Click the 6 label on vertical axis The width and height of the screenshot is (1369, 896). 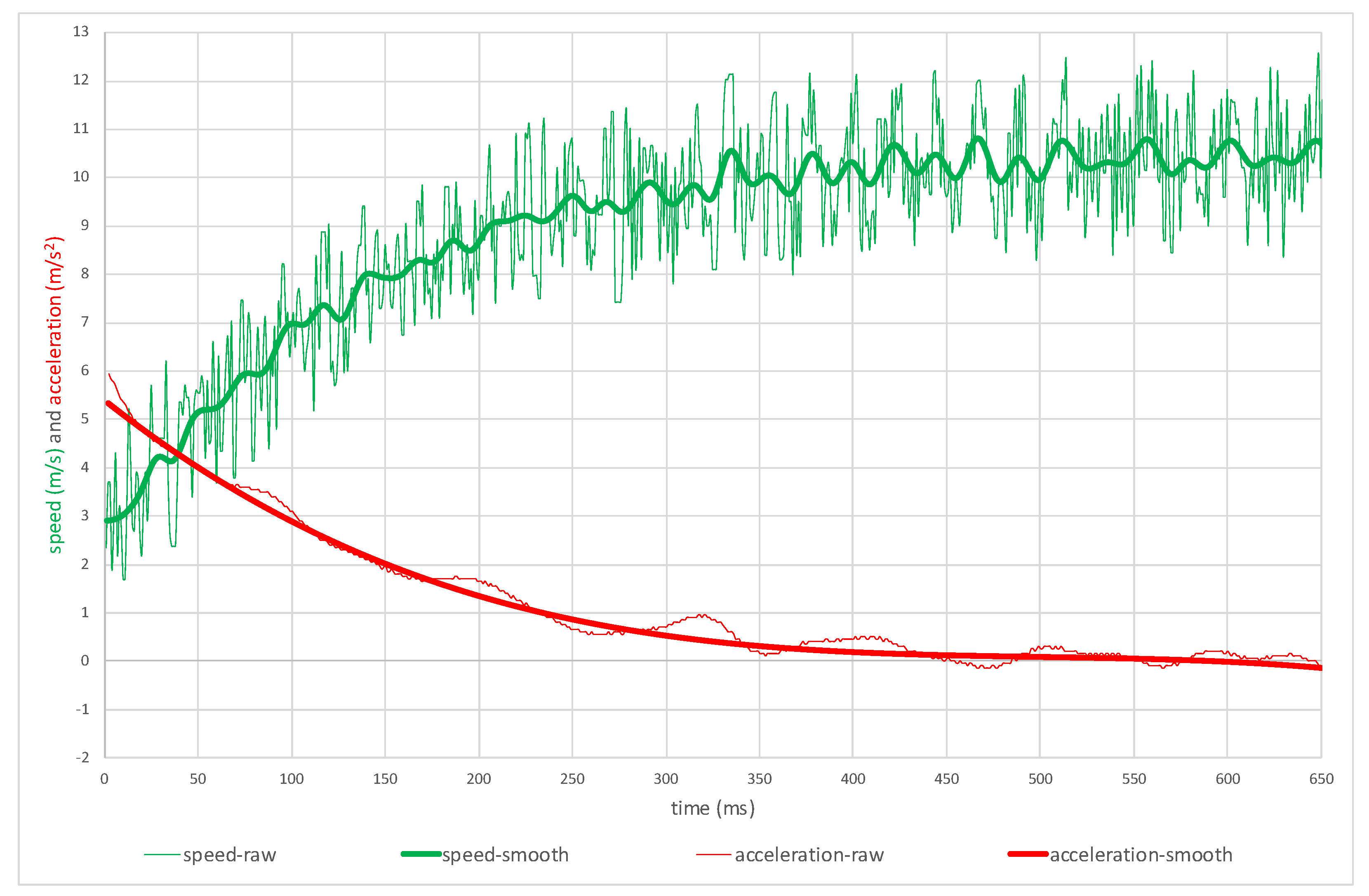(x=85, y=370)
